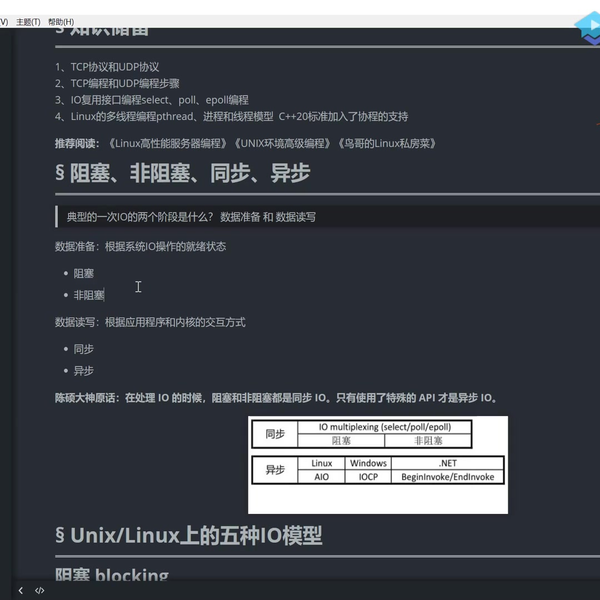Click BeginInvoke/EndInvoke cell in image
The height and width of the screenshot is (600, 600).
(x=447, y=477)
